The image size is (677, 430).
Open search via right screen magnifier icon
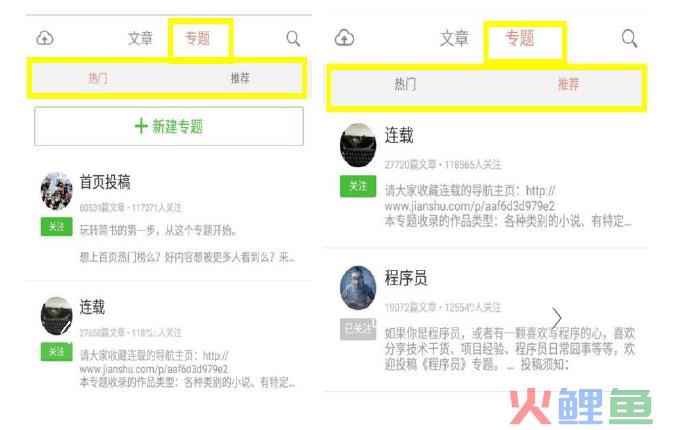629,38
